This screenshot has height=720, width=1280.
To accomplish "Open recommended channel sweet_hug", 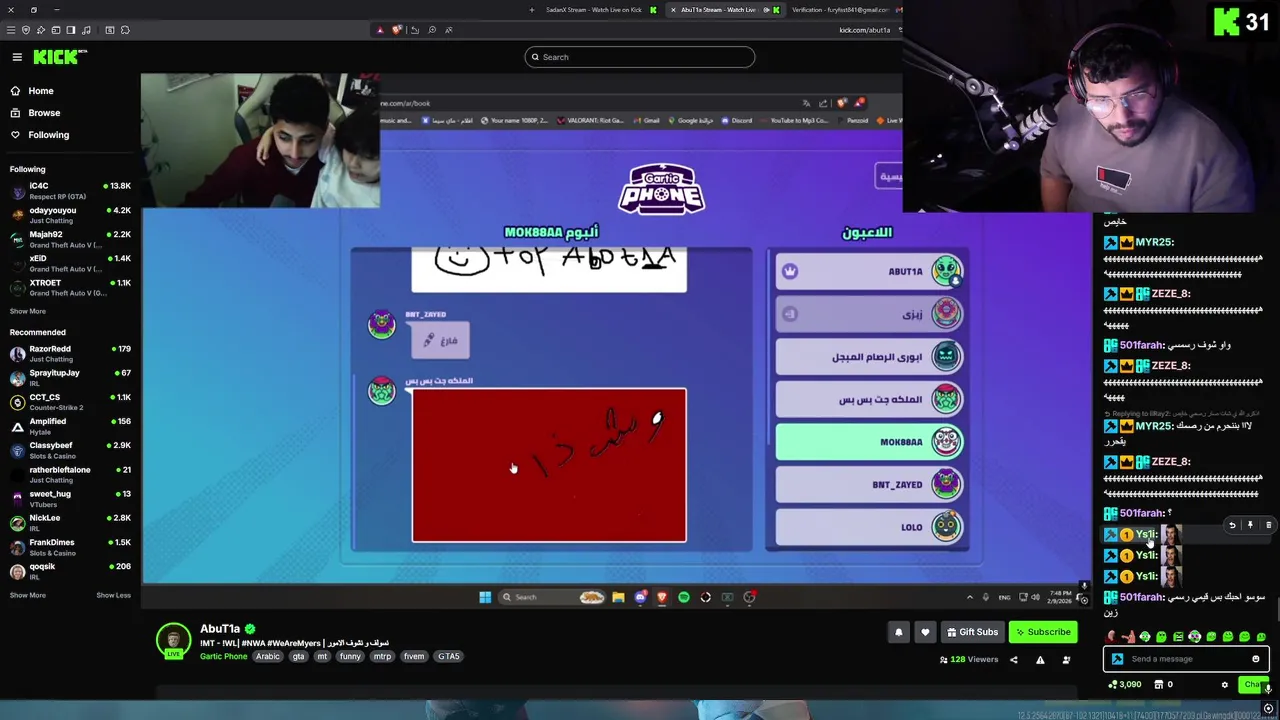I will click(70, 498).
